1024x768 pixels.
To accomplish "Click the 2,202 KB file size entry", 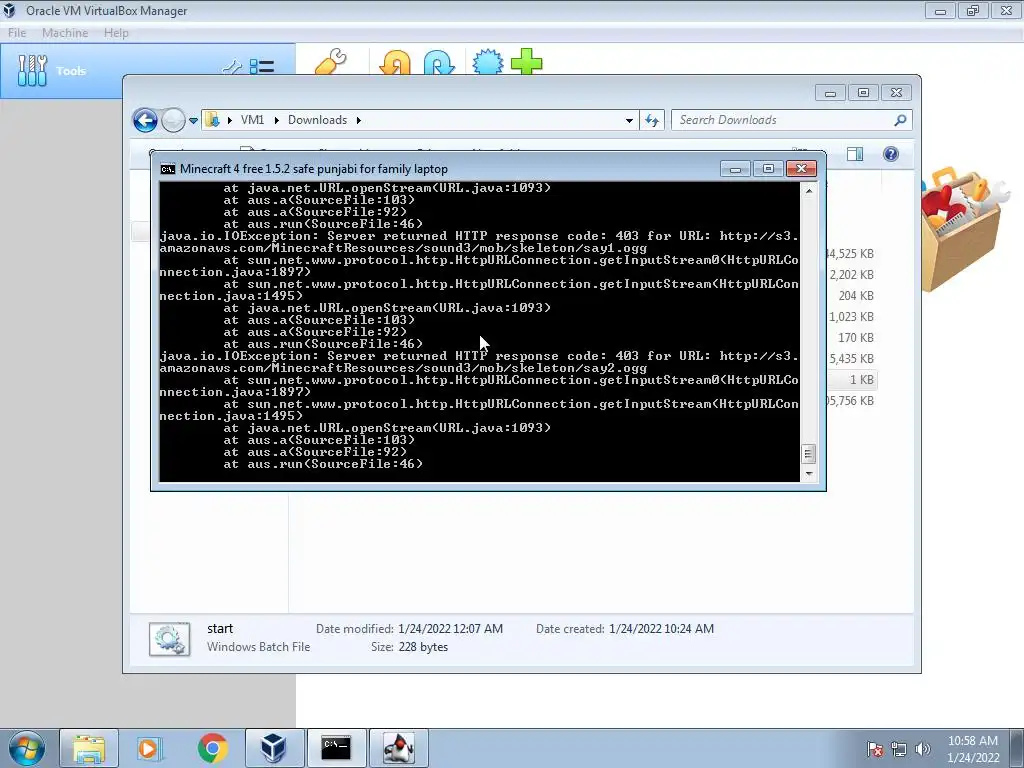I will pos(852,275).
